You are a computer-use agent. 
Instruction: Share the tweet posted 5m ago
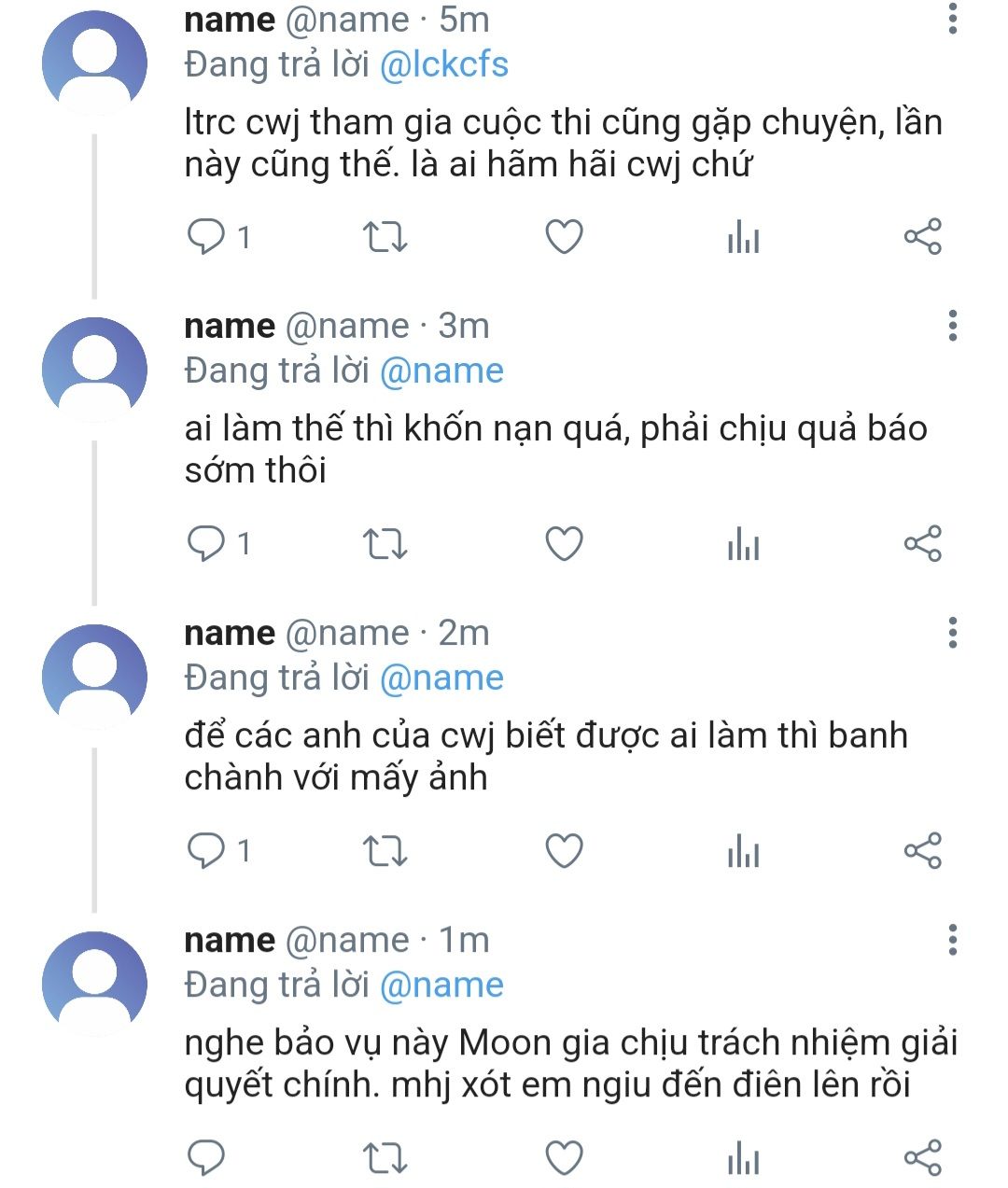pos(922,237)
